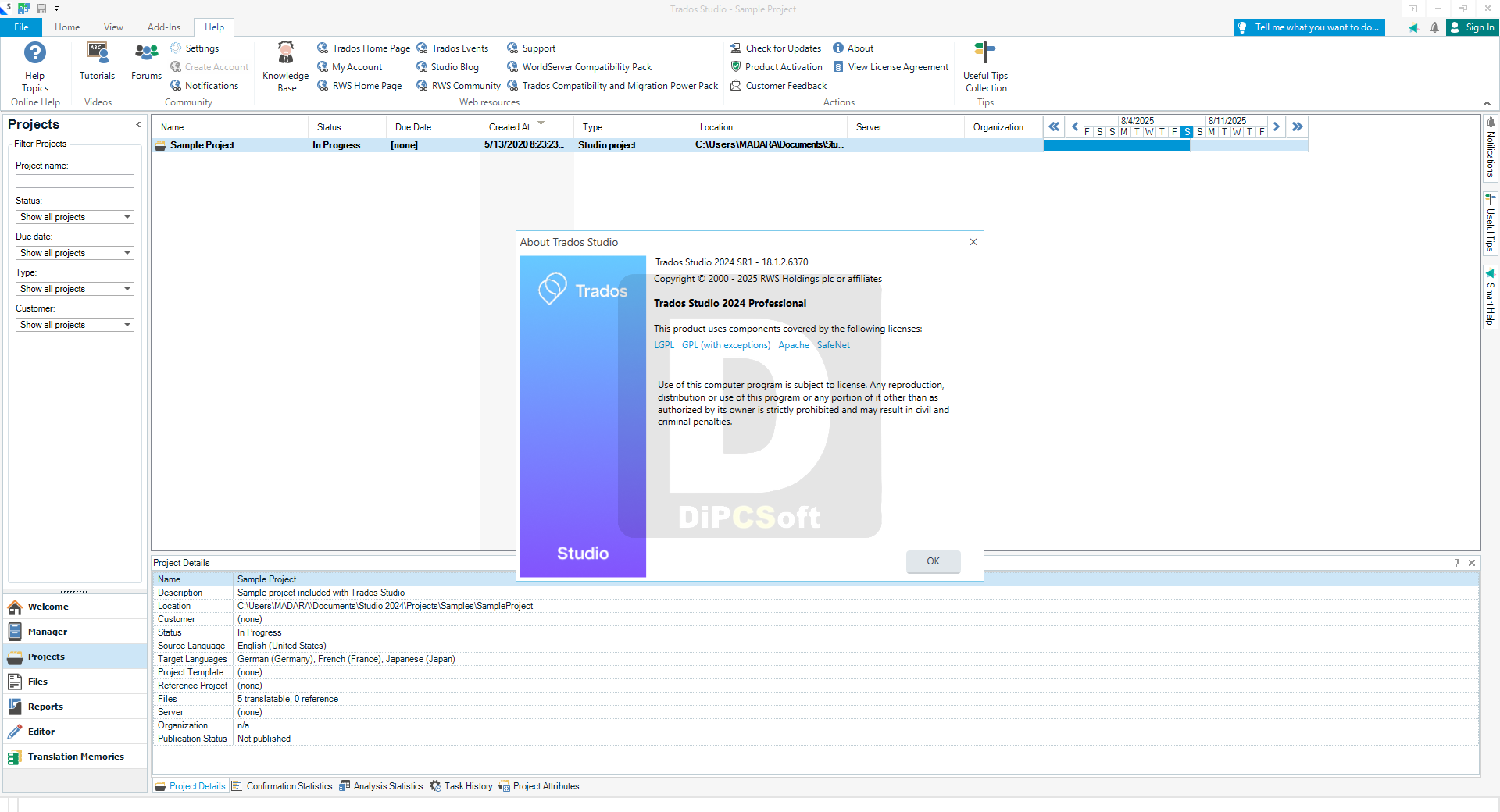1500x812 pixels.
Task: Click the Project name input field
Action: pyautogui.click(x=75, y=181)
